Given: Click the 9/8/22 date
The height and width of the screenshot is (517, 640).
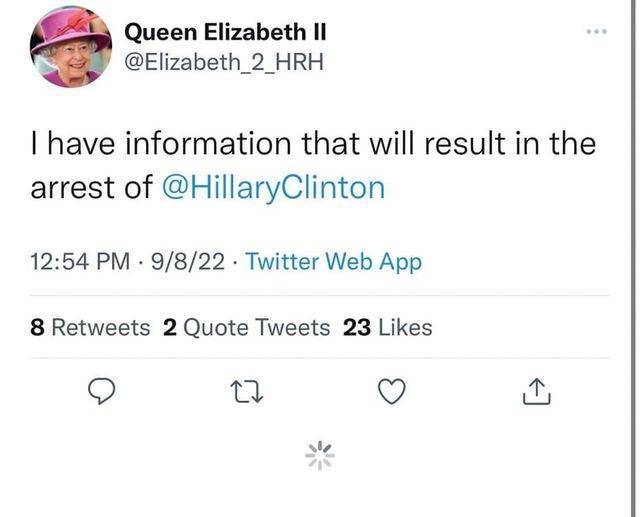Looking at the screenshot, I should click(188, 262).
